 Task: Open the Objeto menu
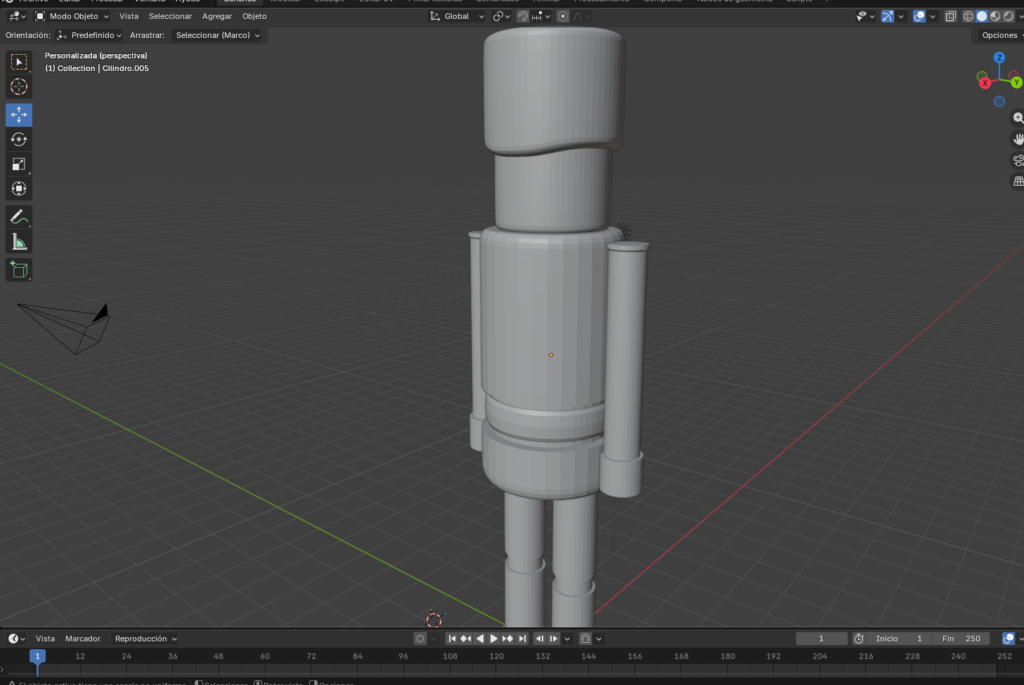pos(254,17)
